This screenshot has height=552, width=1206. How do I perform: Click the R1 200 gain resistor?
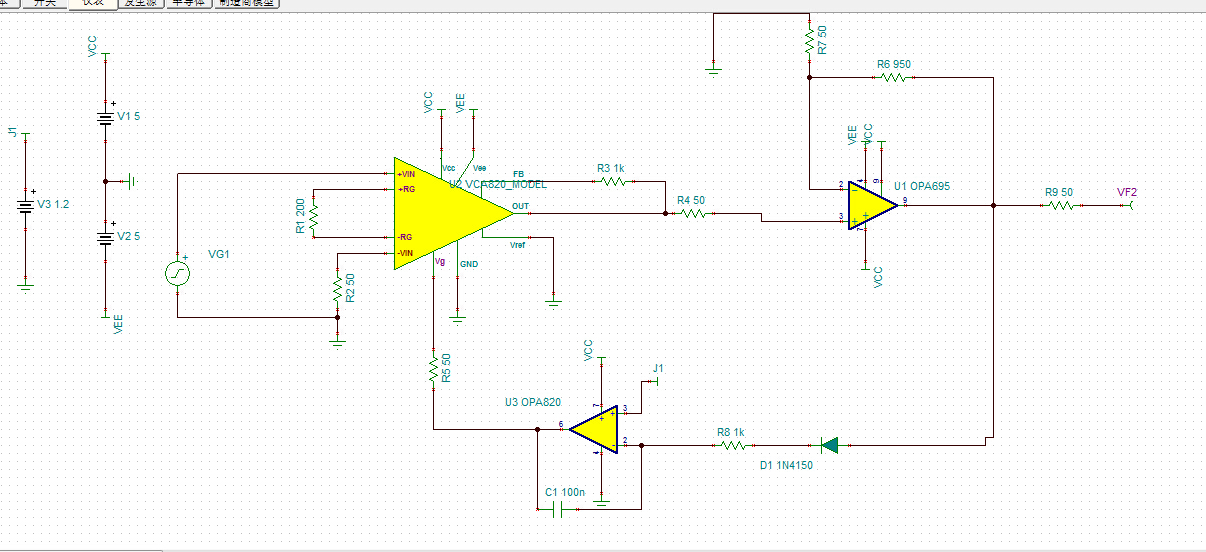coord(313,214)
